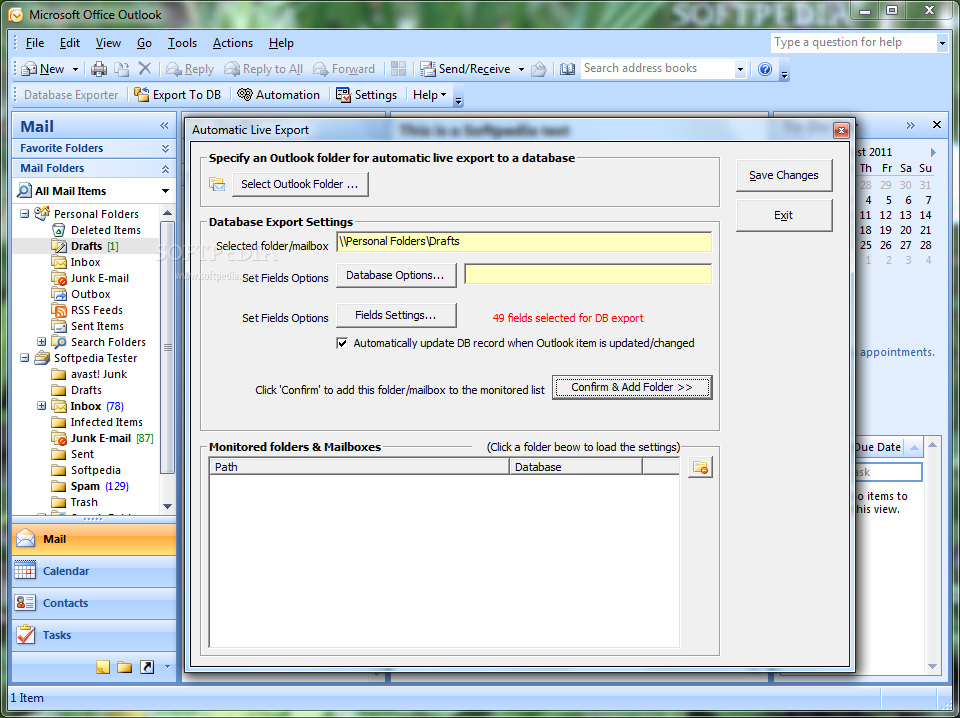Image resolution: width=960 pixels, height=718 pixels.
Task: Switch to the Calendar pane
Action: tap(94, 571)
